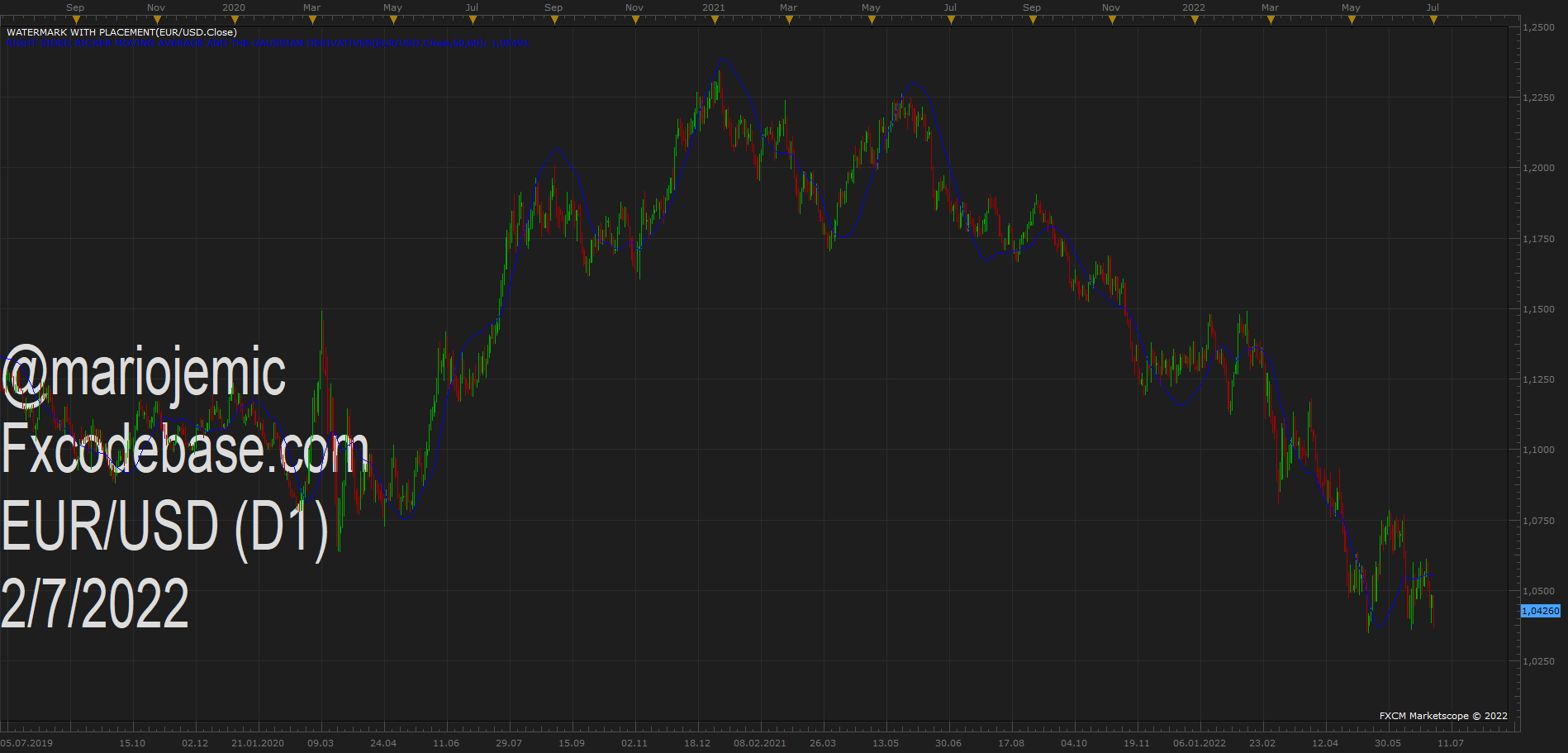Click the 02.11 date on the bottom axis

(x=634, y=743)
